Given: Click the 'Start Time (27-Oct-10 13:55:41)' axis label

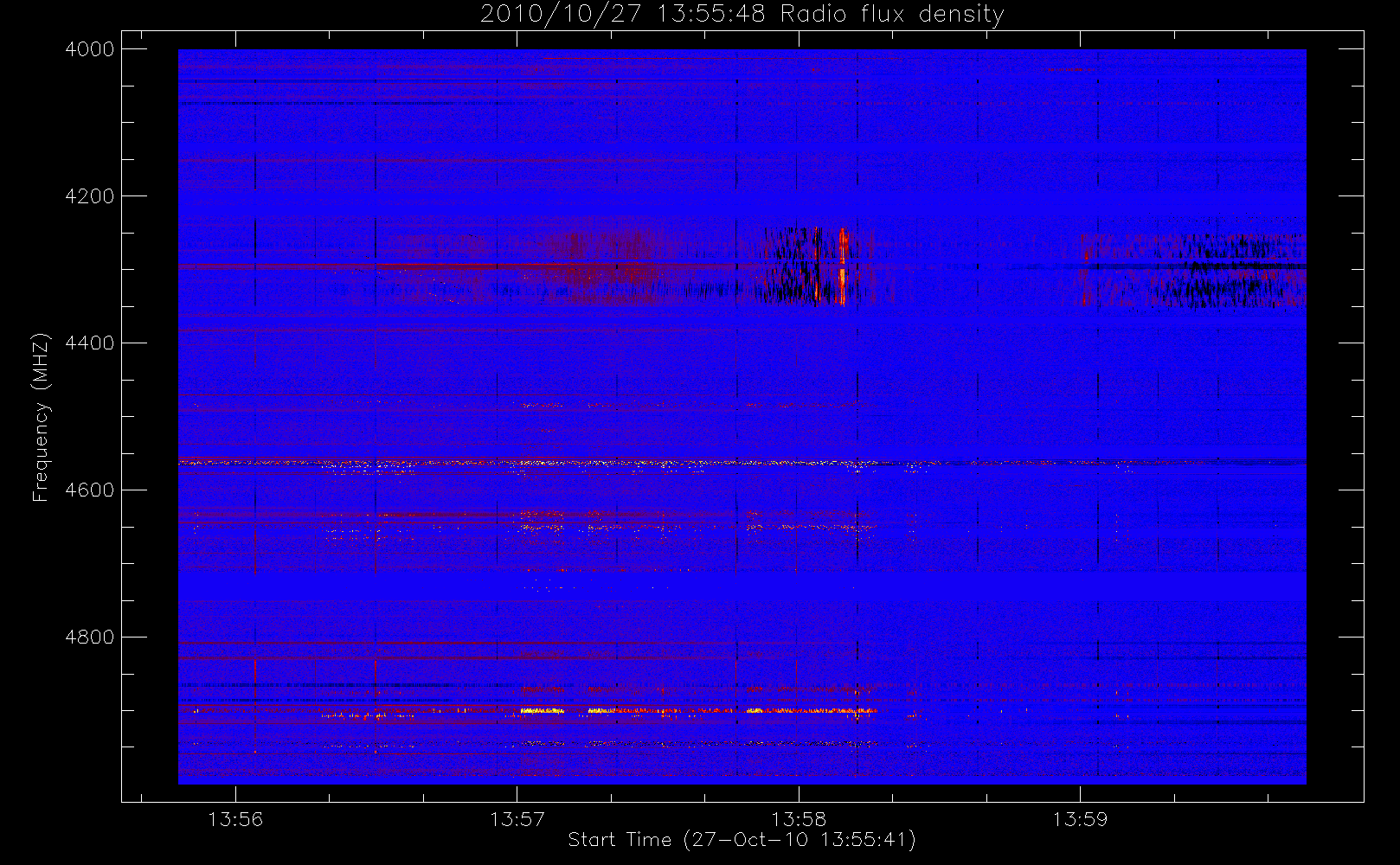Looking at the screenshot, I should pos(742,840).
